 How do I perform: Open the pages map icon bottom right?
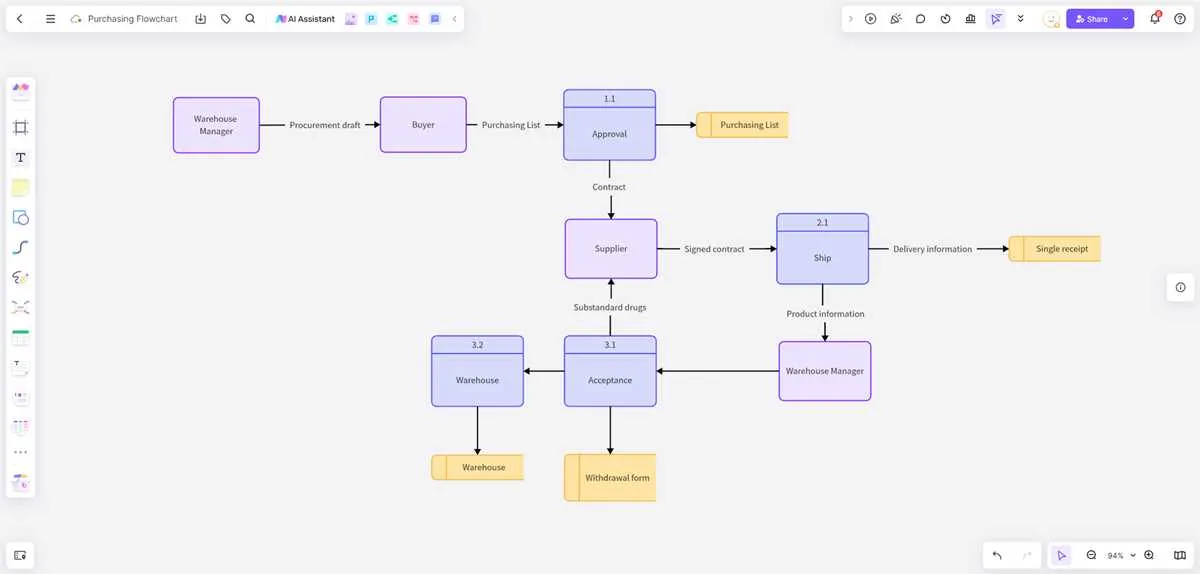tap(1179, 555)
